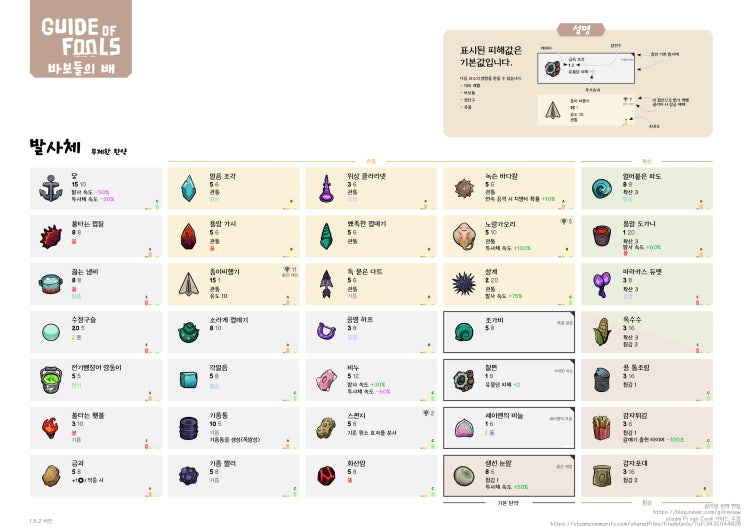Select the ice cube icon (각얼음)
This screenshot has height=527, width=743.
click(x=189, y=380)
